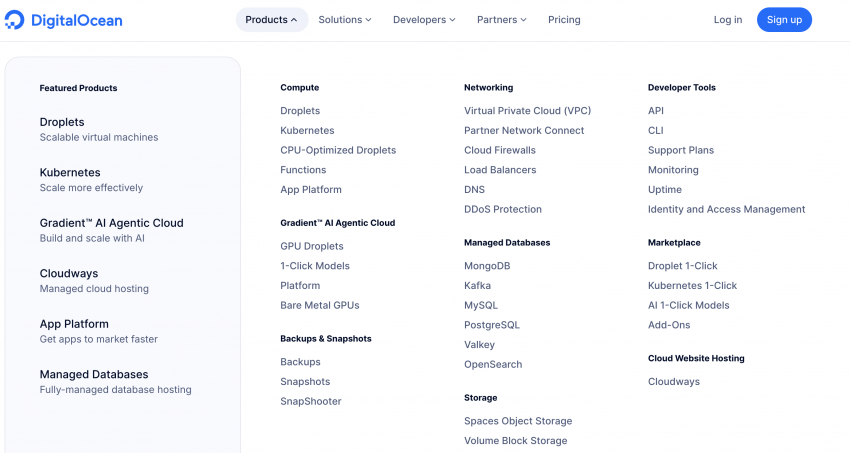
Task: Choose CPU-Optimized Droplets under Compute
Action: [338, 150]
